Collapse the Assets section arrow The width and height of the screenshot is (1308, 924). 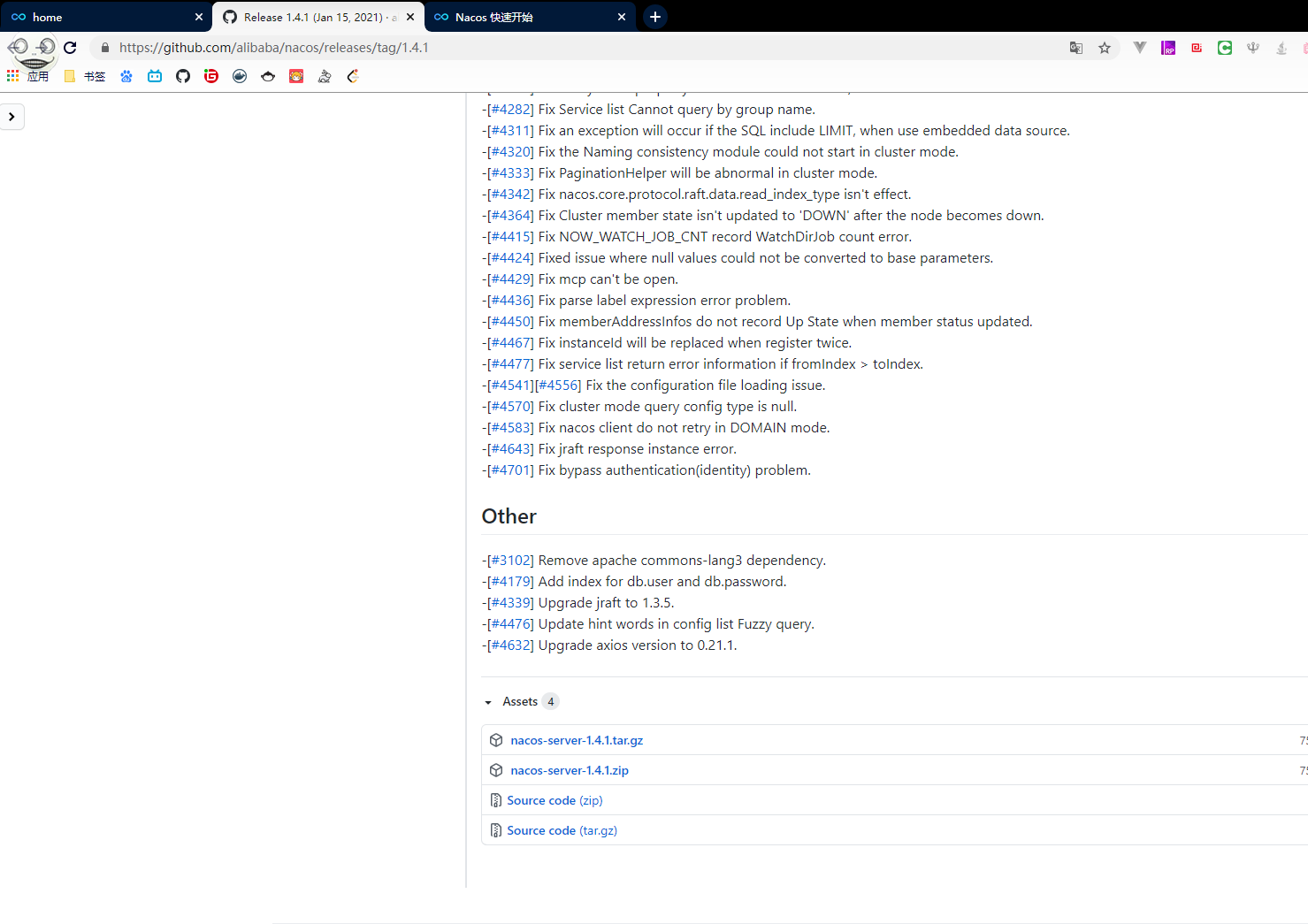(488, 702)
